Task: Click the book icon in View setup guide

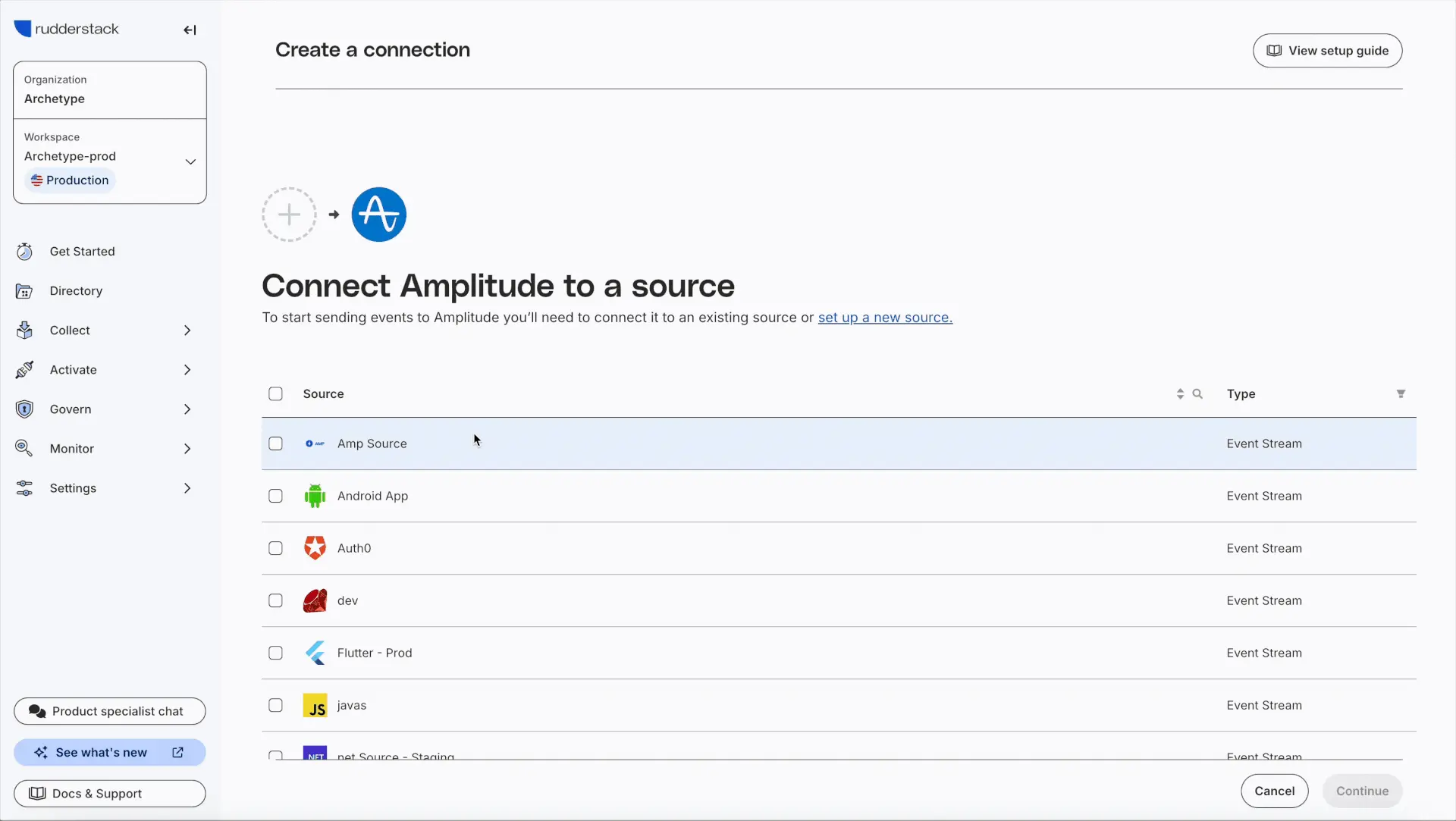Action: (1274, 51)
